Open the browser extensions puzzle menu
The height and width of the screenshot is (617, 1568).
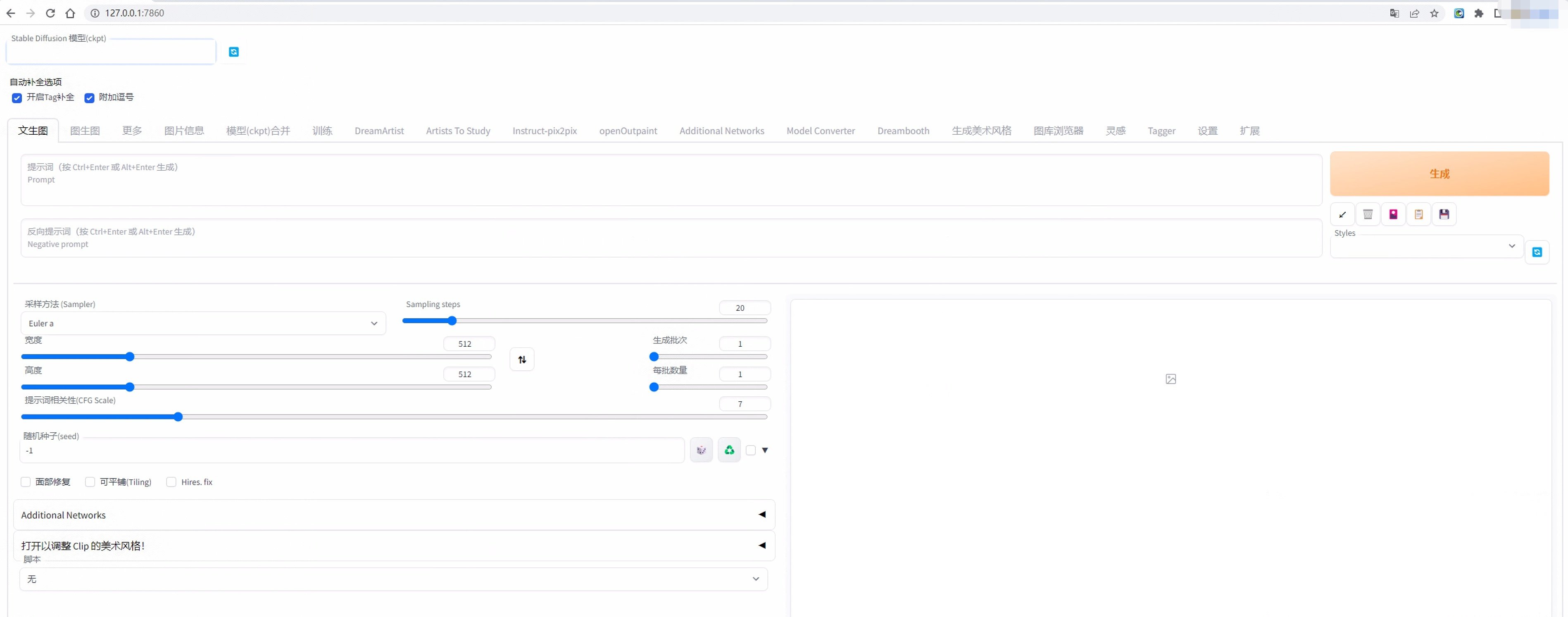click(x=1478, y=13)
